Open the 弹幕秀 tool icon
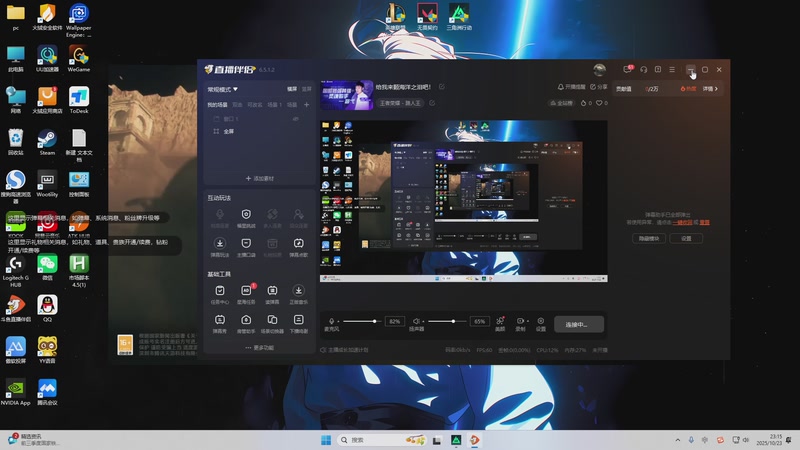 pyautogui.click(x=220, y=319)
